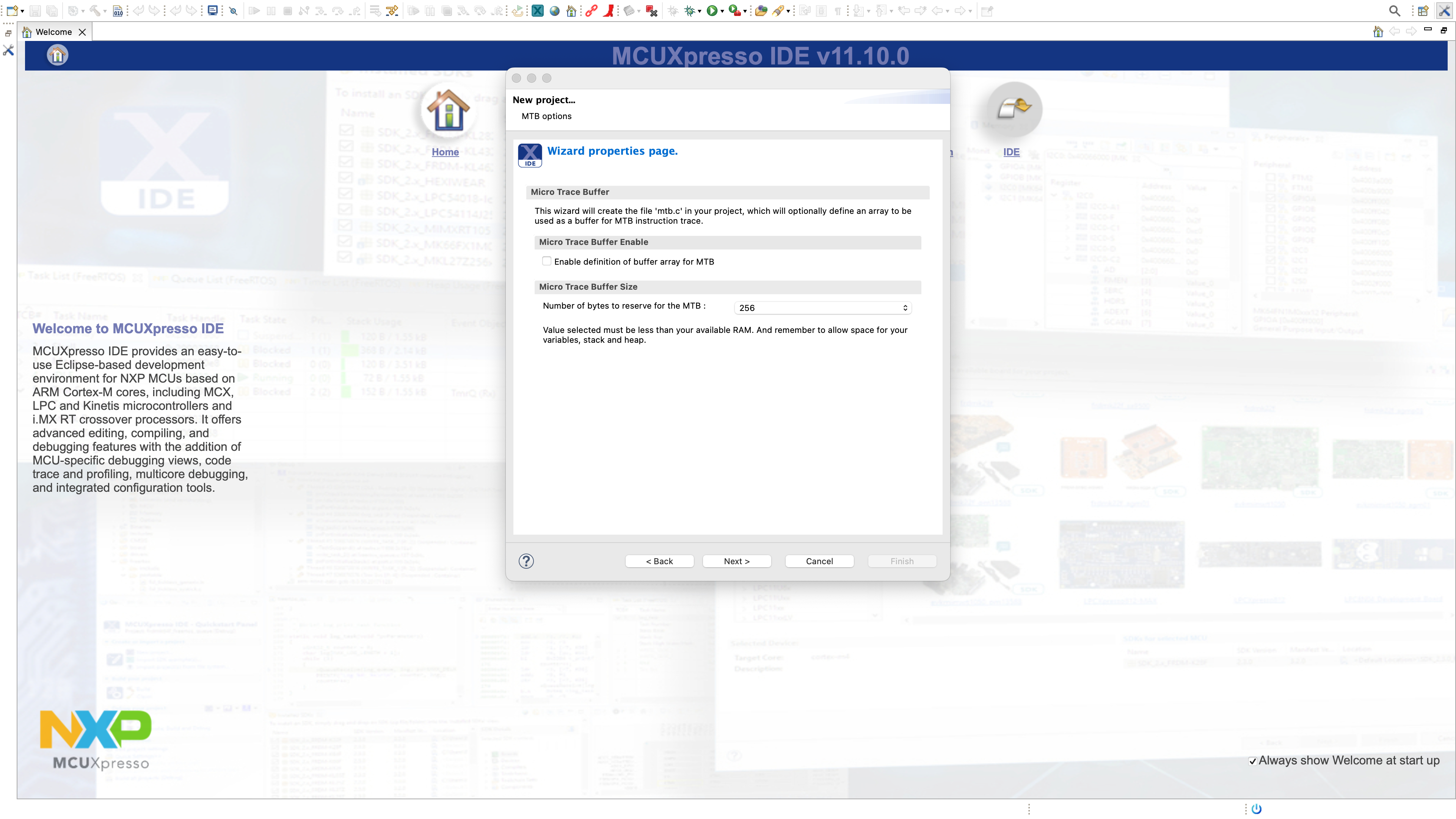Open Run button dropdown arrow

pos(722,11)
